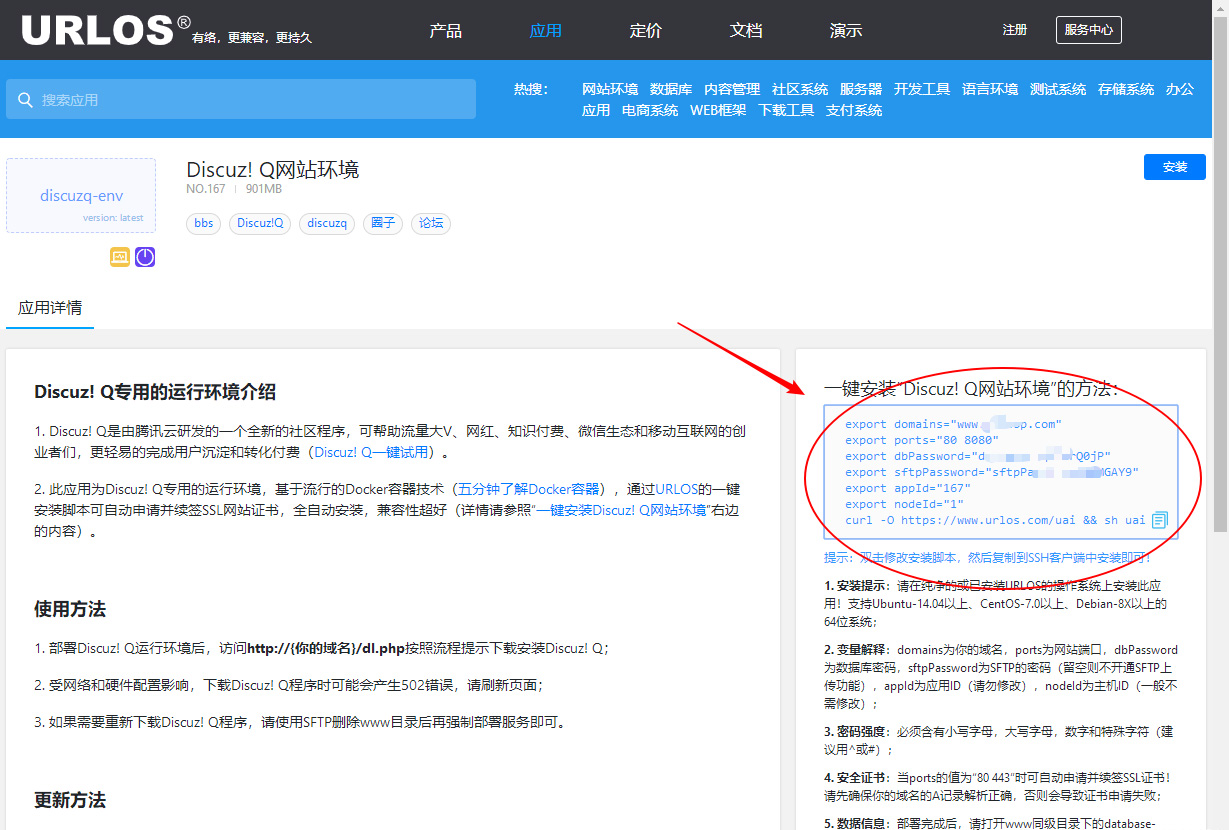This screenshot has height=830, width=1229.
Task: Open the URLOS link in paragraph 2
Action: point(677,489)
